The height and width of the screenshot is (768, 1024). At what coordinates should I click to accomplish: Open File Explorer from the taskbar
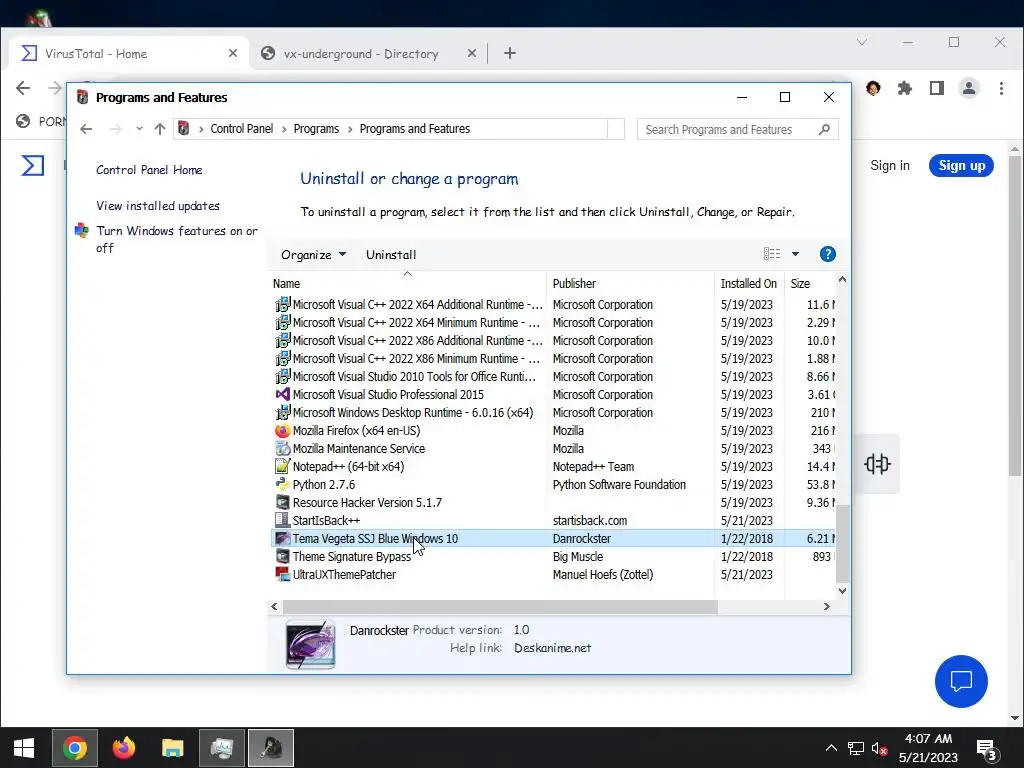coord(172,748)
